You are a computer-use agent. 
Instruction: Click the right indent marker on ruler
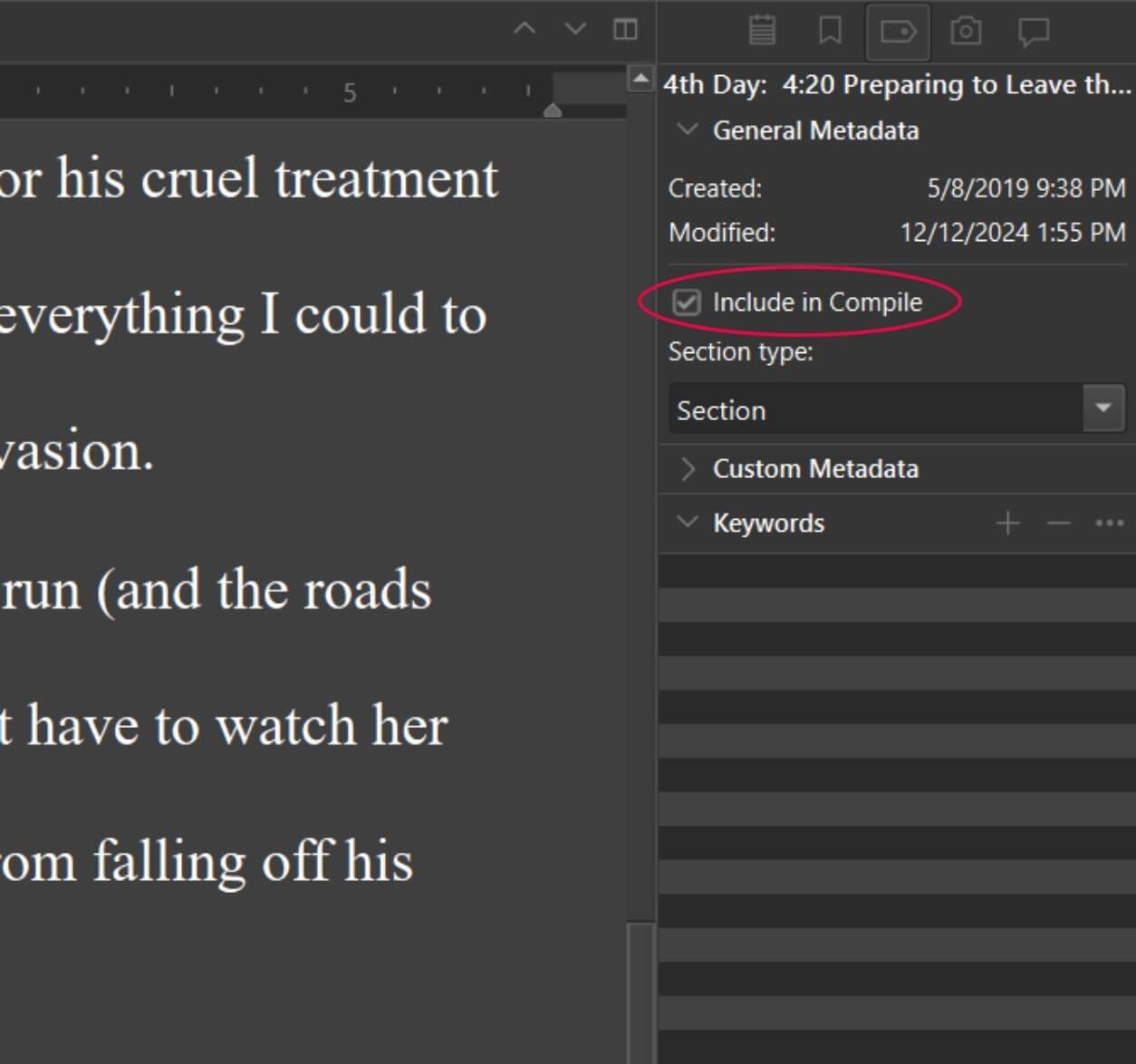553,110
